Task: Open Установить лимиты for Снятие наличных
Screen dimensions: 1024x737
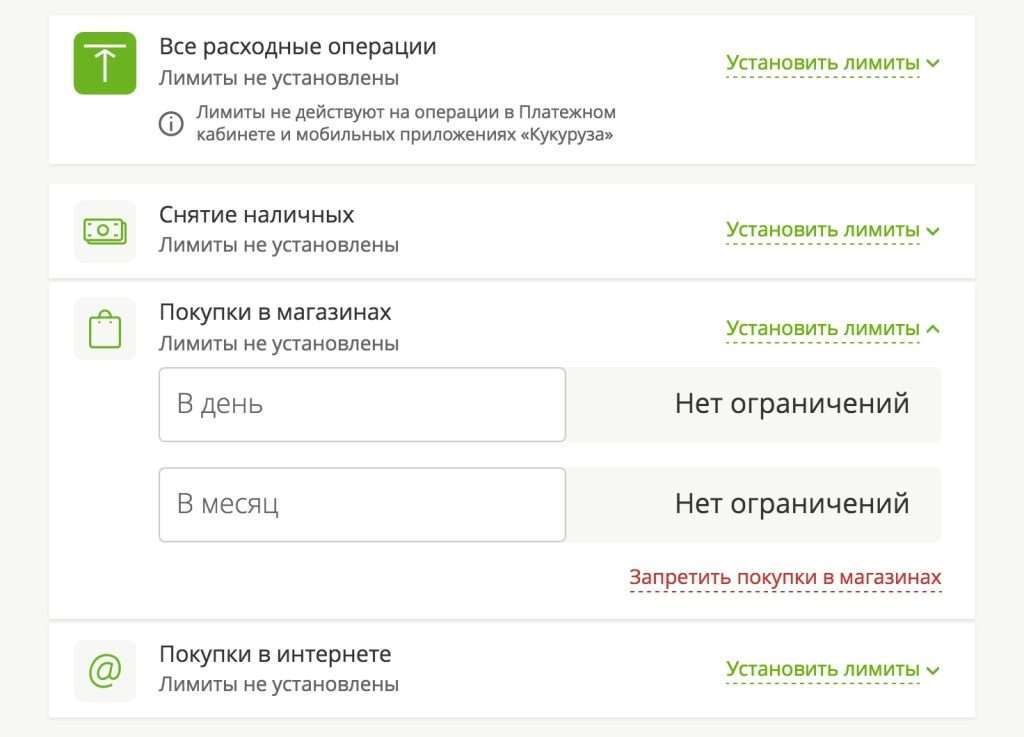Action: [x=822, y=230]
